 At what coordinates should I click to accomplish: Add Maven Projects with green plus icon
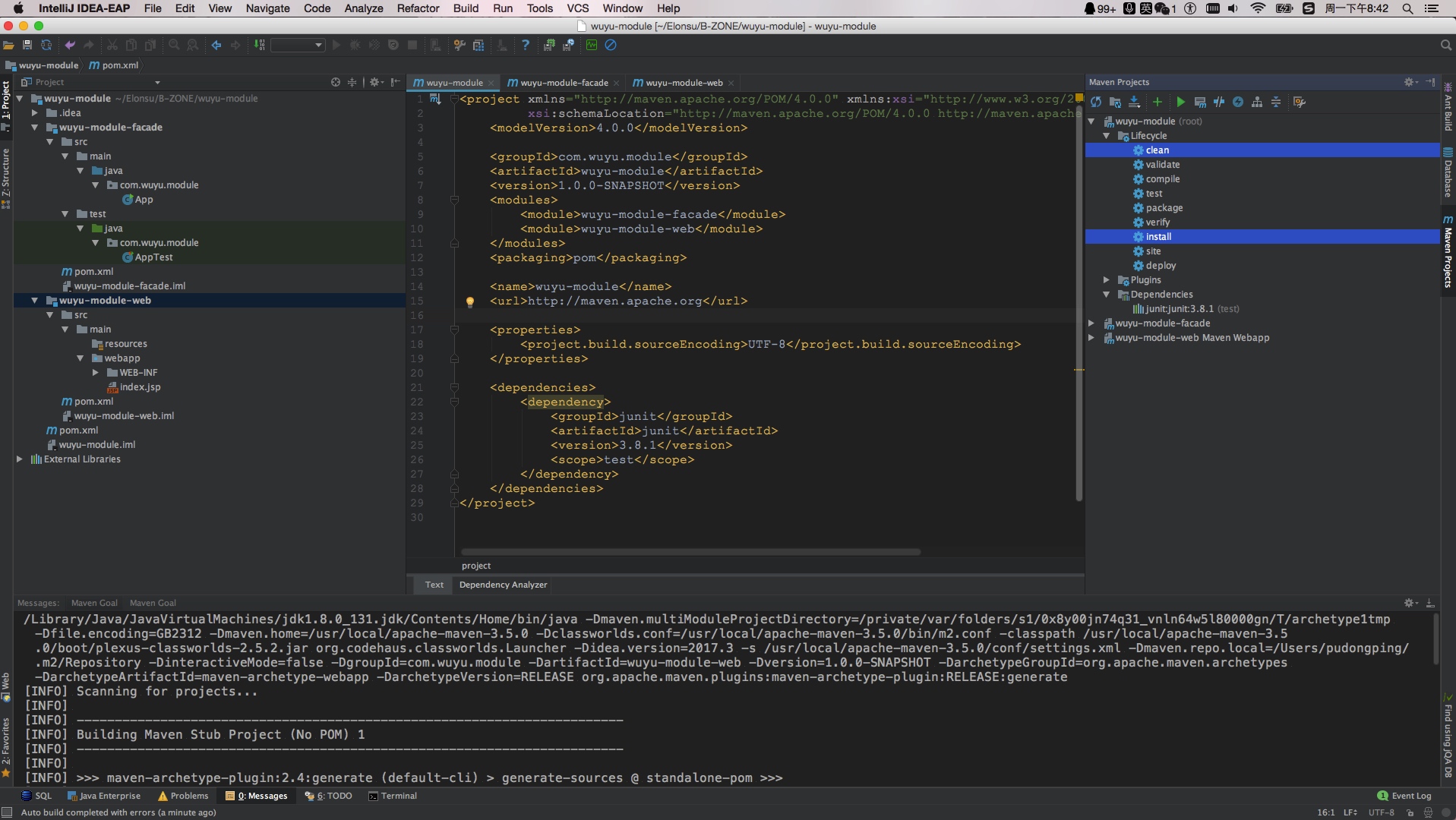coord(1158,102)
